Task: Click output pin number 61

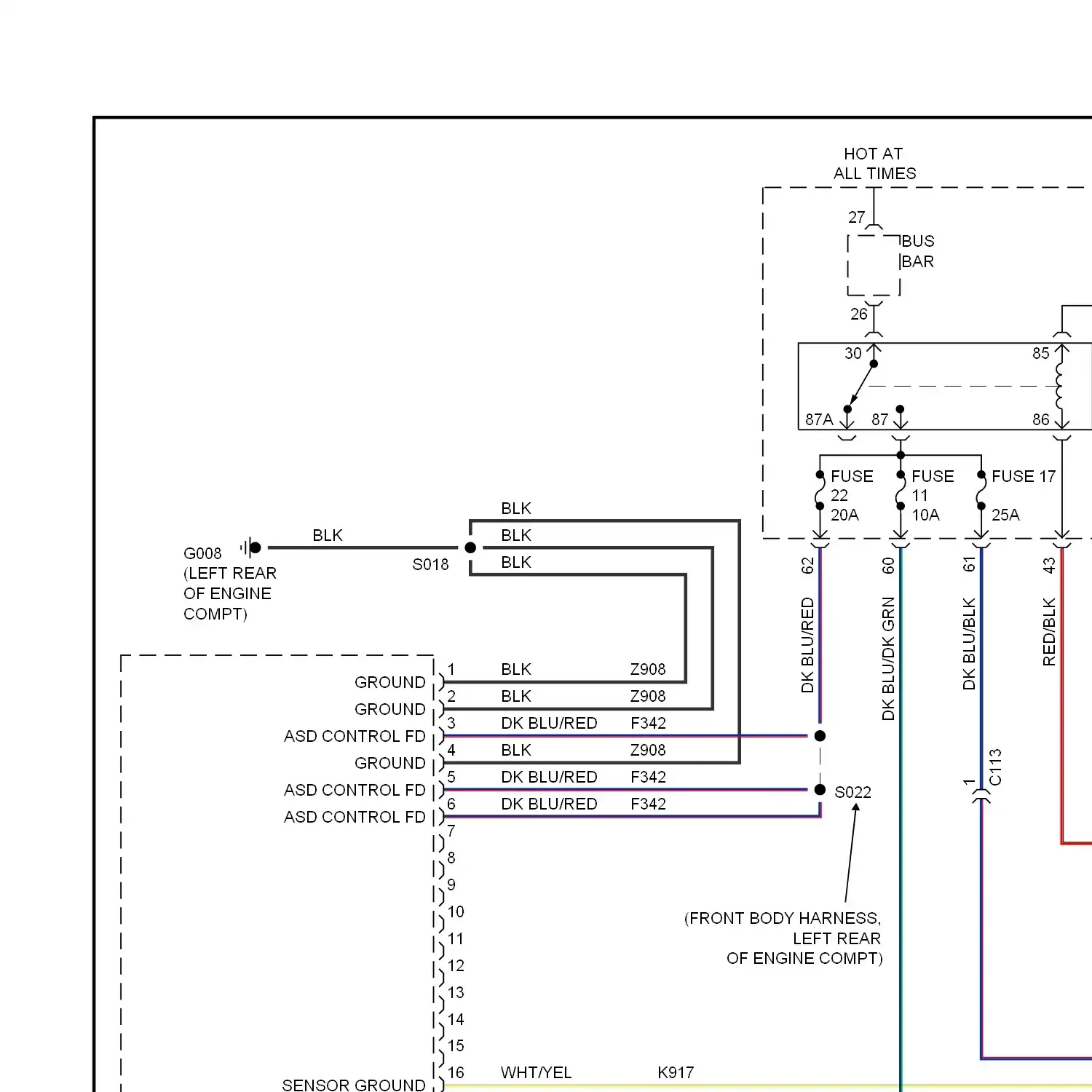Action: 969,564
